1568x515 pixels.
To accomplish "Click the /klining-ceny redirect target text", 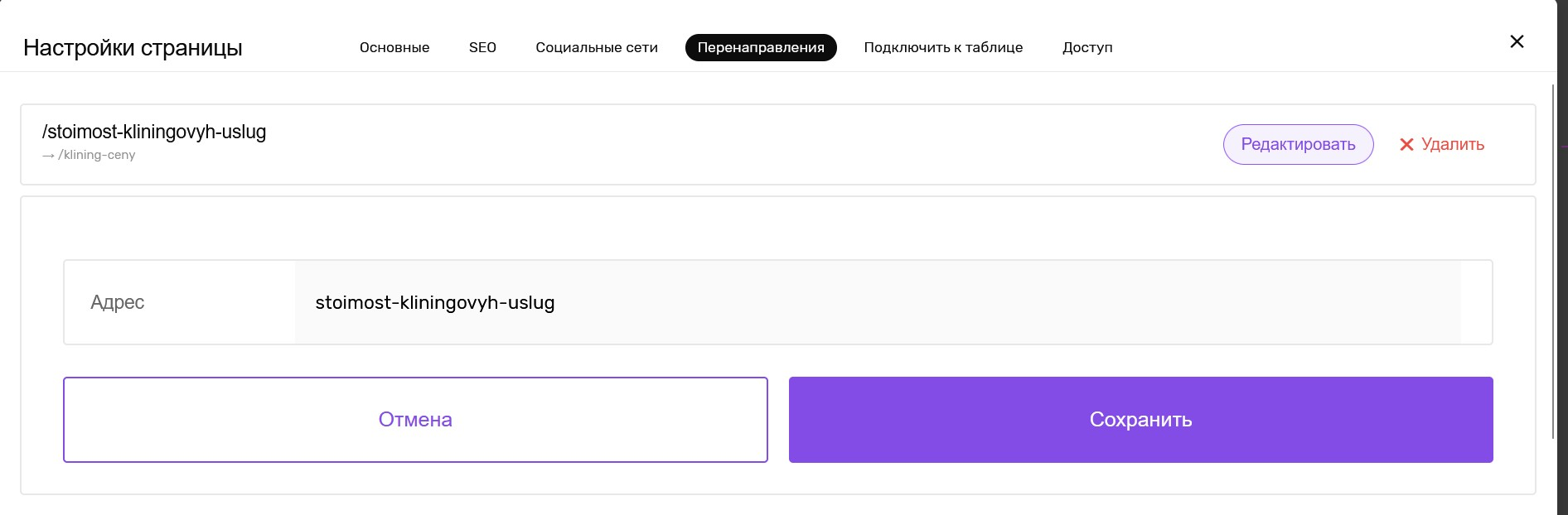I will coord(97,155).
